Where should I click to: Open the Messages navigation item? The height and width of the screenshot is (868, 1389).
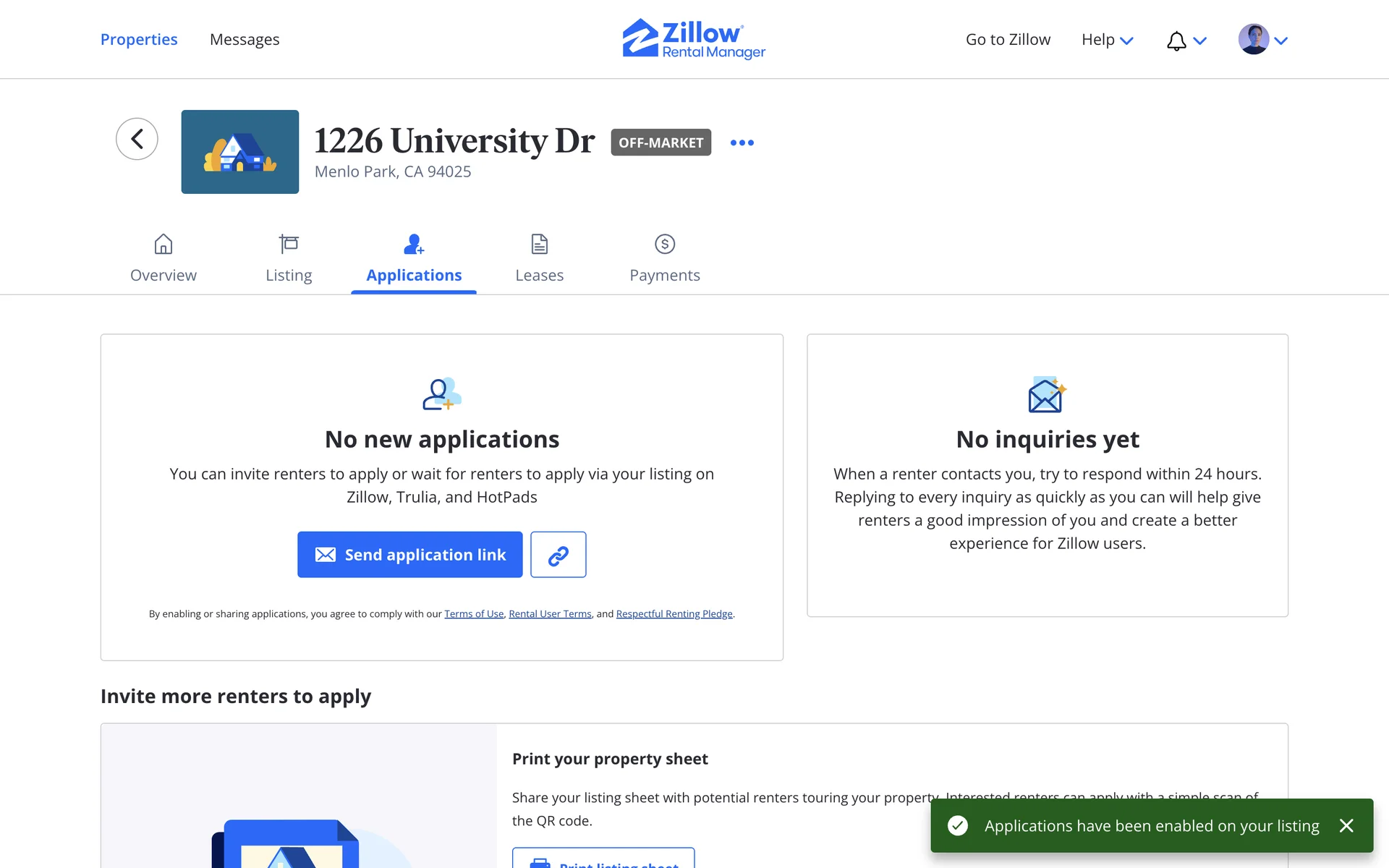pos(245,40)
